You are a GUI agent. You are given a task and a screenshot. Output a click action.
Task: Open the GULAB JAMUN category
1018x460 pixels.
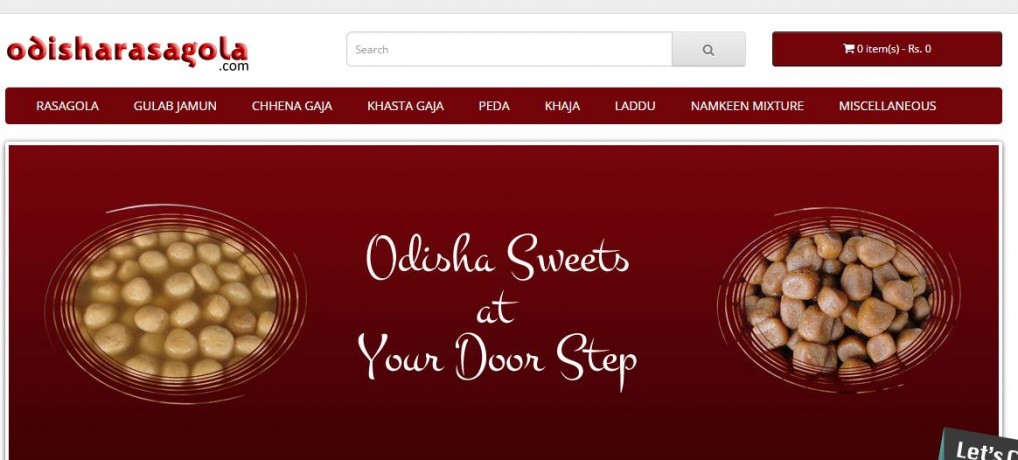pyautogui.click(x=175, y=106)
